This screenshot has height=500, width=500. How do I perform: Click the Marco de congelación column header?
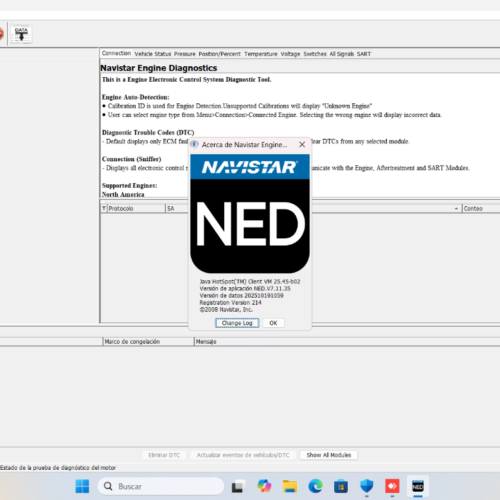(x=148, y=342)
